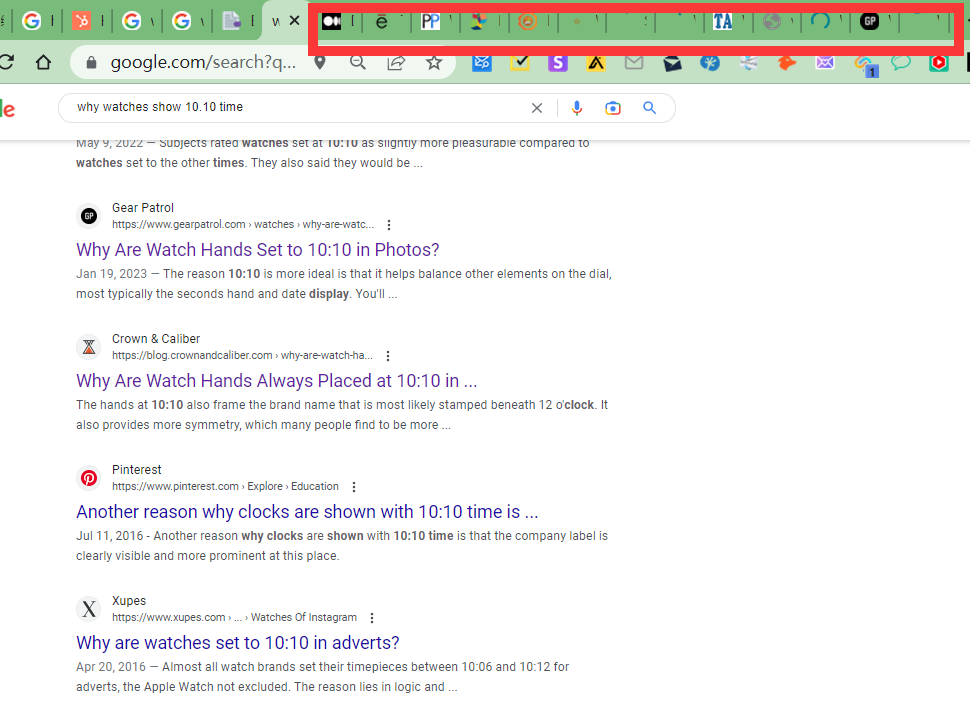Image resolution: width=970 pixels, height=726 pixels.
Task: Click the 'Jan 19, 2023' snippet date
Action: click(111, 274)
